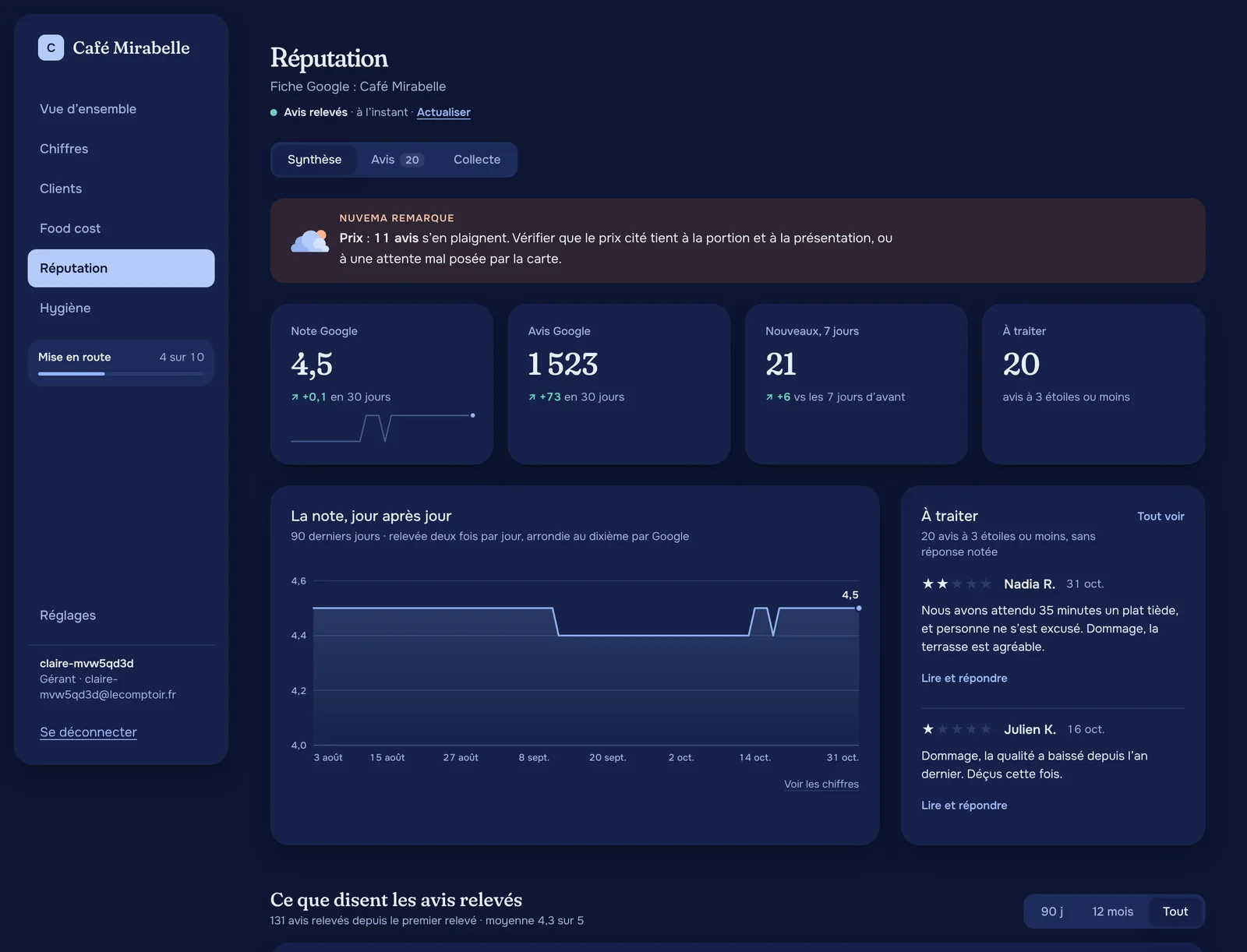Click the claire-mvw5qd3d username
Image resolution: width=1247 pixels, height=952 pixels.
tap(87, 664)
